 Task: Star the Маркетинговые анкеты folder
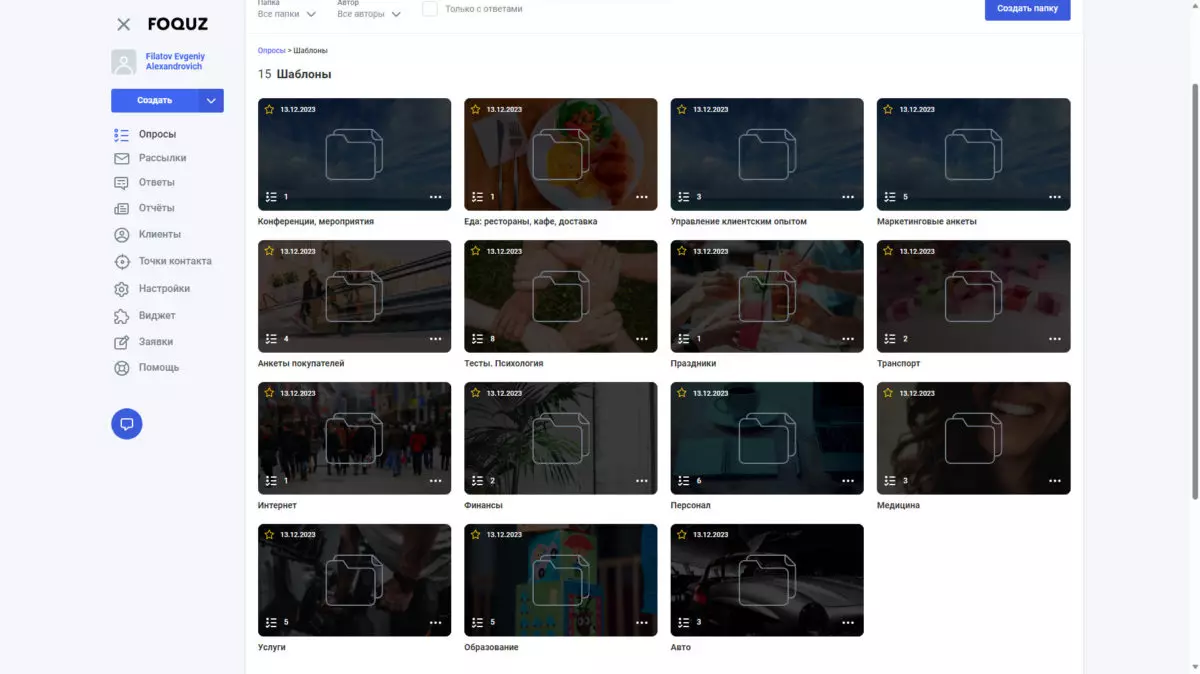pos(888,109)
